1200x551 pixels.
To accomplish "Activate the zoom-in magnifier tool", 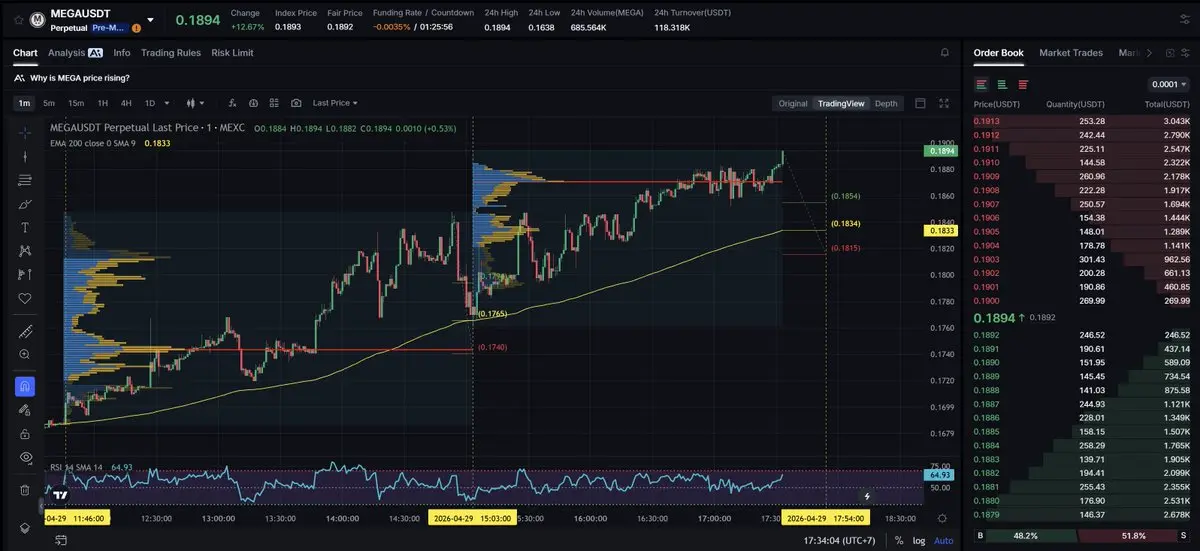I will pyautogui.click(x=25, y=354).
